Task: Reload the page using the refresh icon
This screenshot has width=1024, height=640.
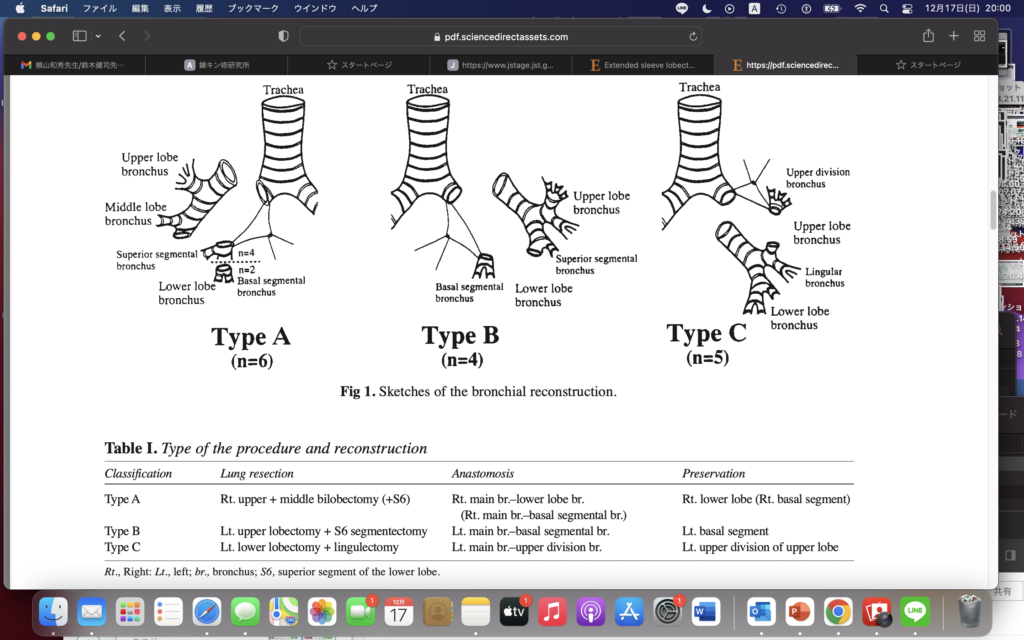Action: tap(693, 36)
